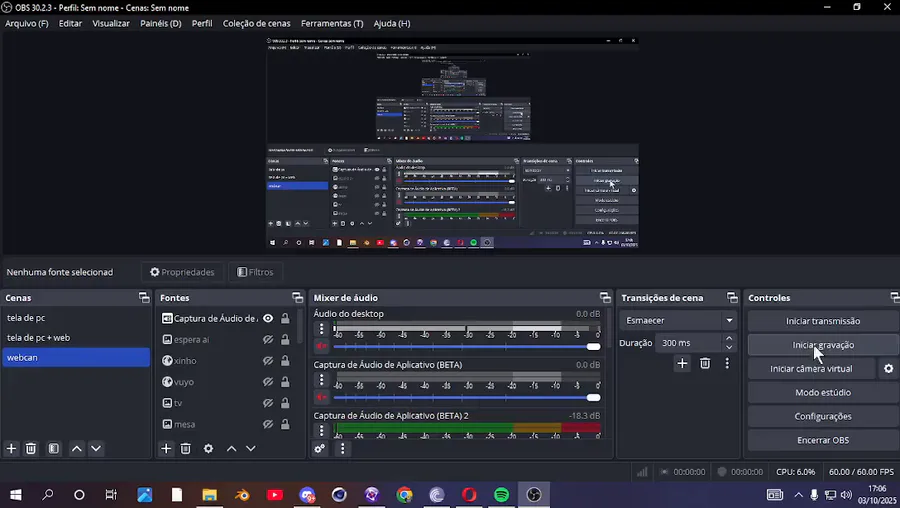Toggle lock on espera ai source

coord(285,339)
